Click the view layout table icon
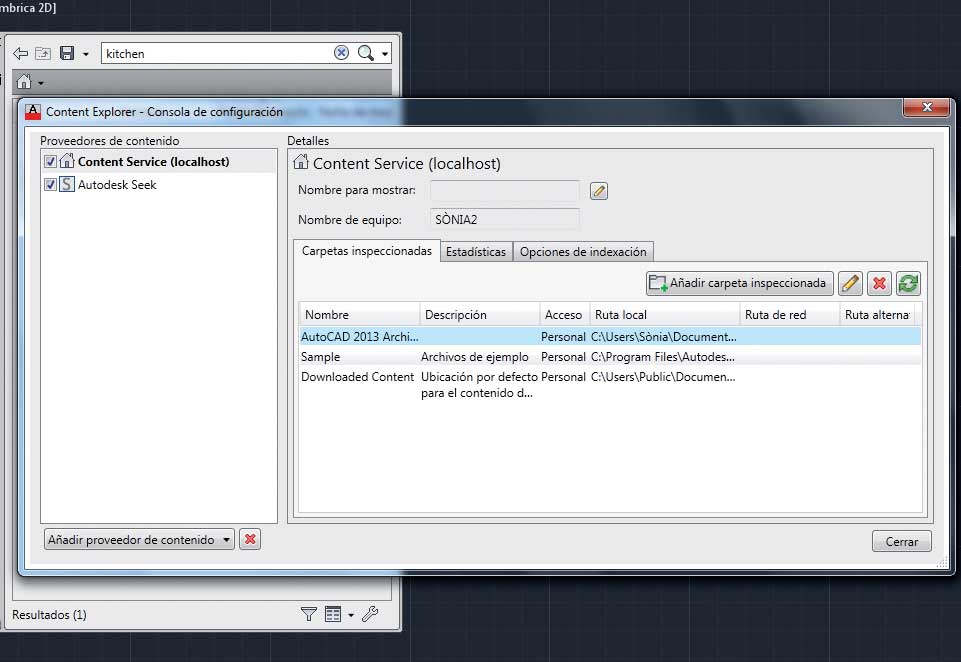The height and width of the screenshot is (662, 961). 333,614
